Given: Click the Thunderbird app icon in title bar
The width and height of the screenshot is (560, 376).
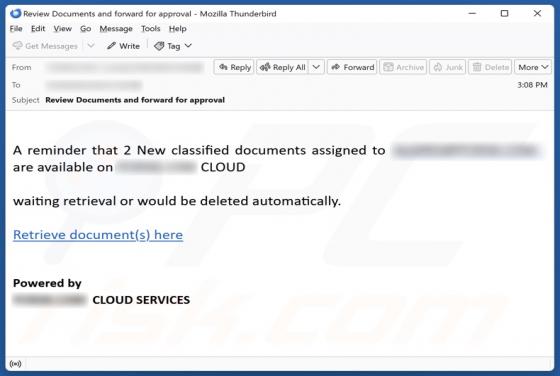Looking at the screenshot, I should pyautogui.click(x=15, y=14).
